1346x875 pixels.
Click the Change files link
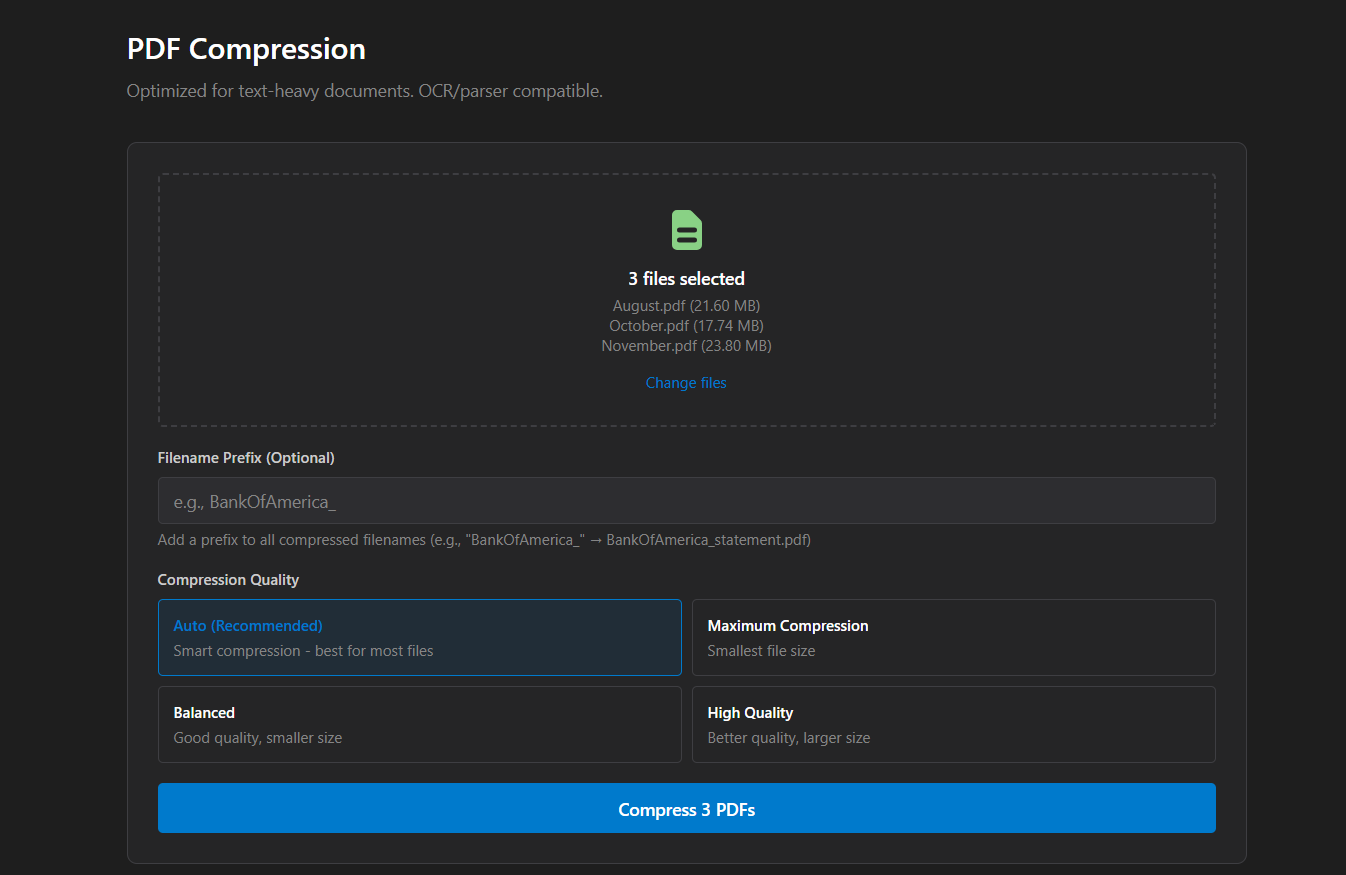tap(686, 383)
